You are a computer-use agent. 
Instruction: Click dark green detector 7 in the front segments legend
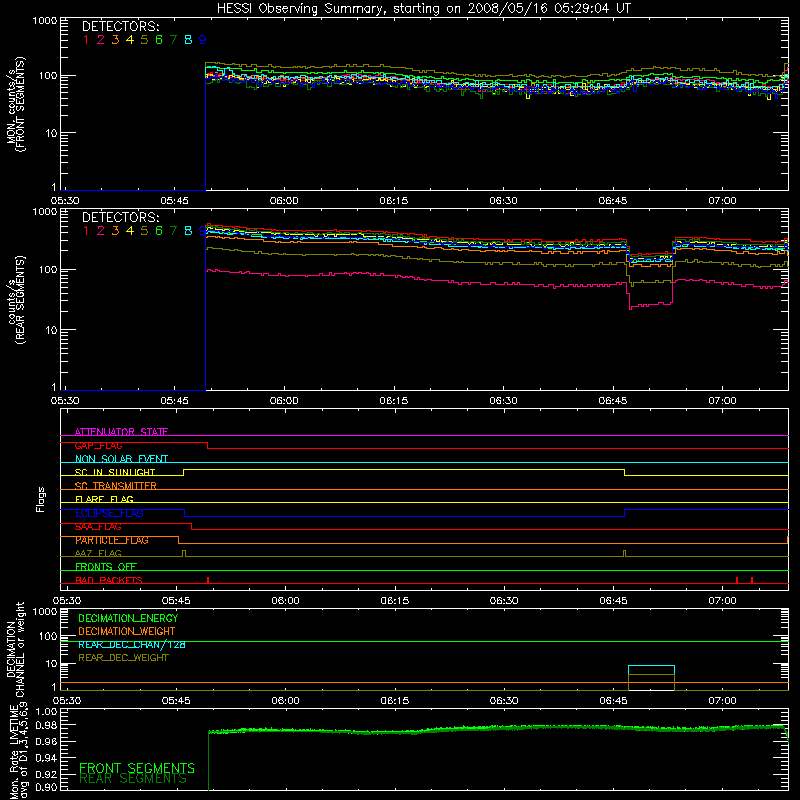click(x=173, y=40)
